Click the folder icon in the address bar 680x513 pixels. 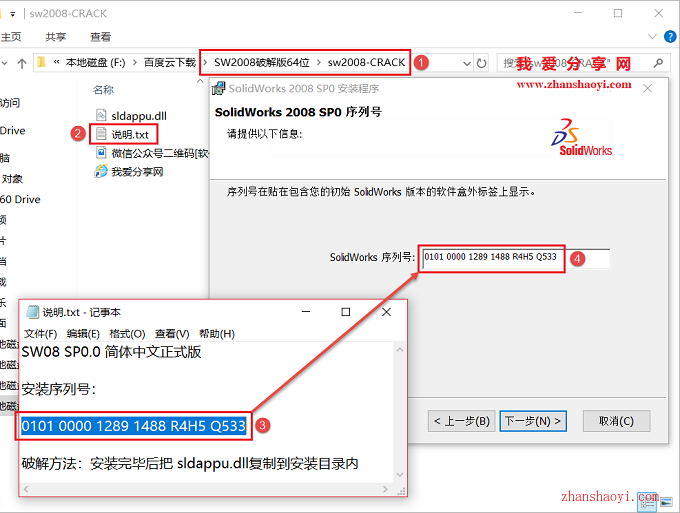point(41,63)
